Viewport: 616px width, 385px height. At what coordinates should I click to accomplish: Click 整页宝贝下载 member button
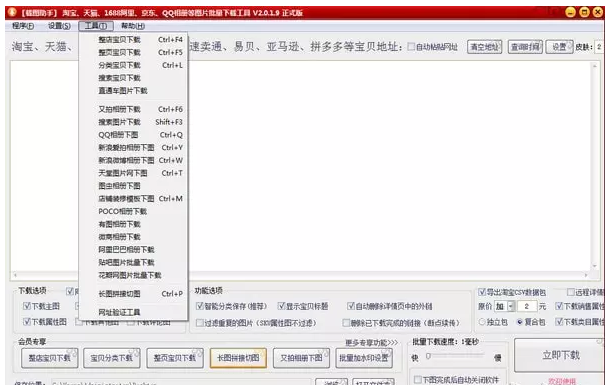175,358
